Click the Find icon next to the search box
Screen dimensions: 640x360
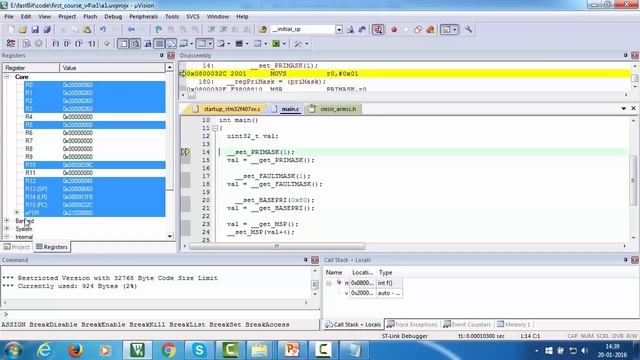350,29
